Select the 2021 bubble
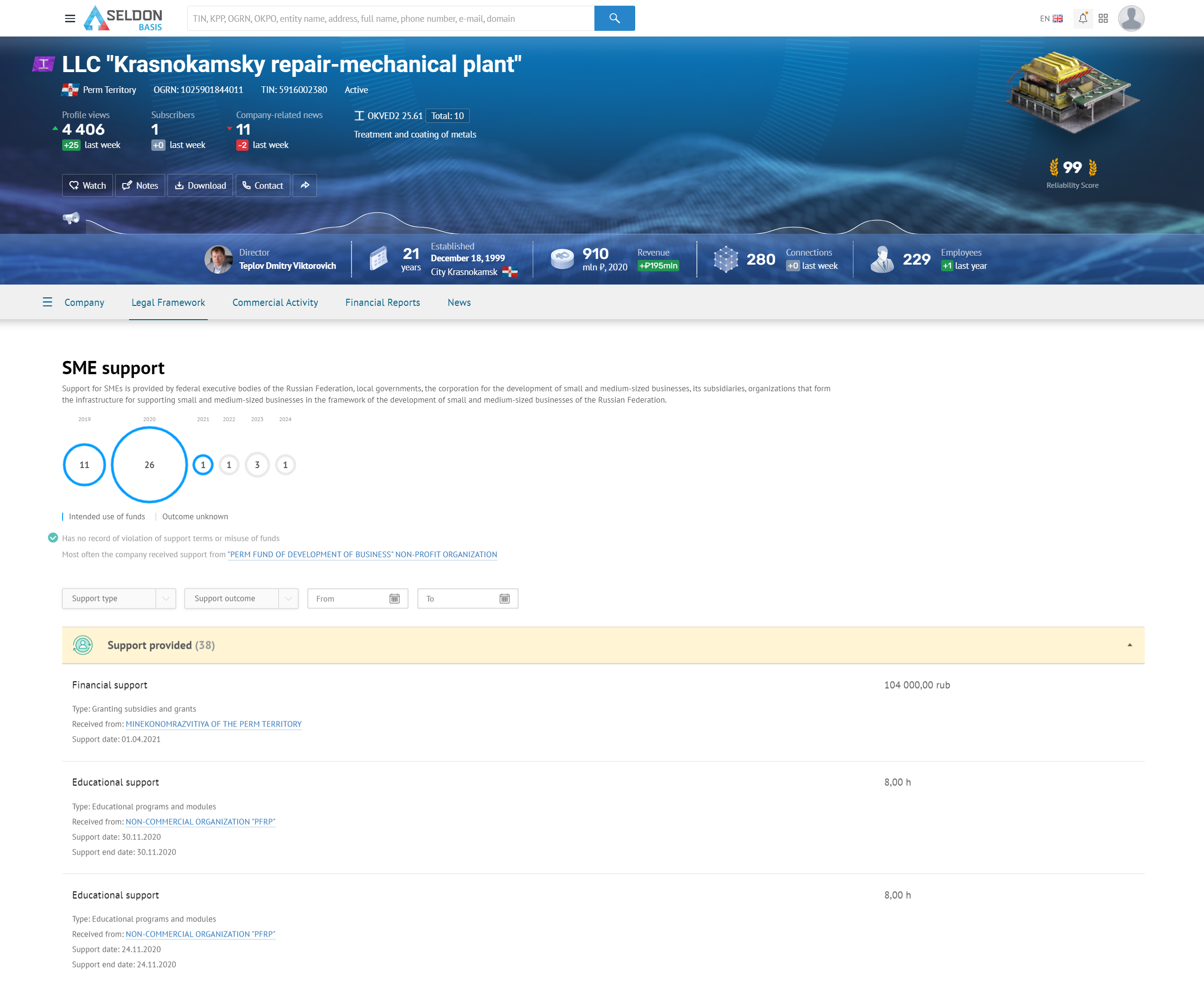Screen dimensions: 1204x985 tap(203, 465)
